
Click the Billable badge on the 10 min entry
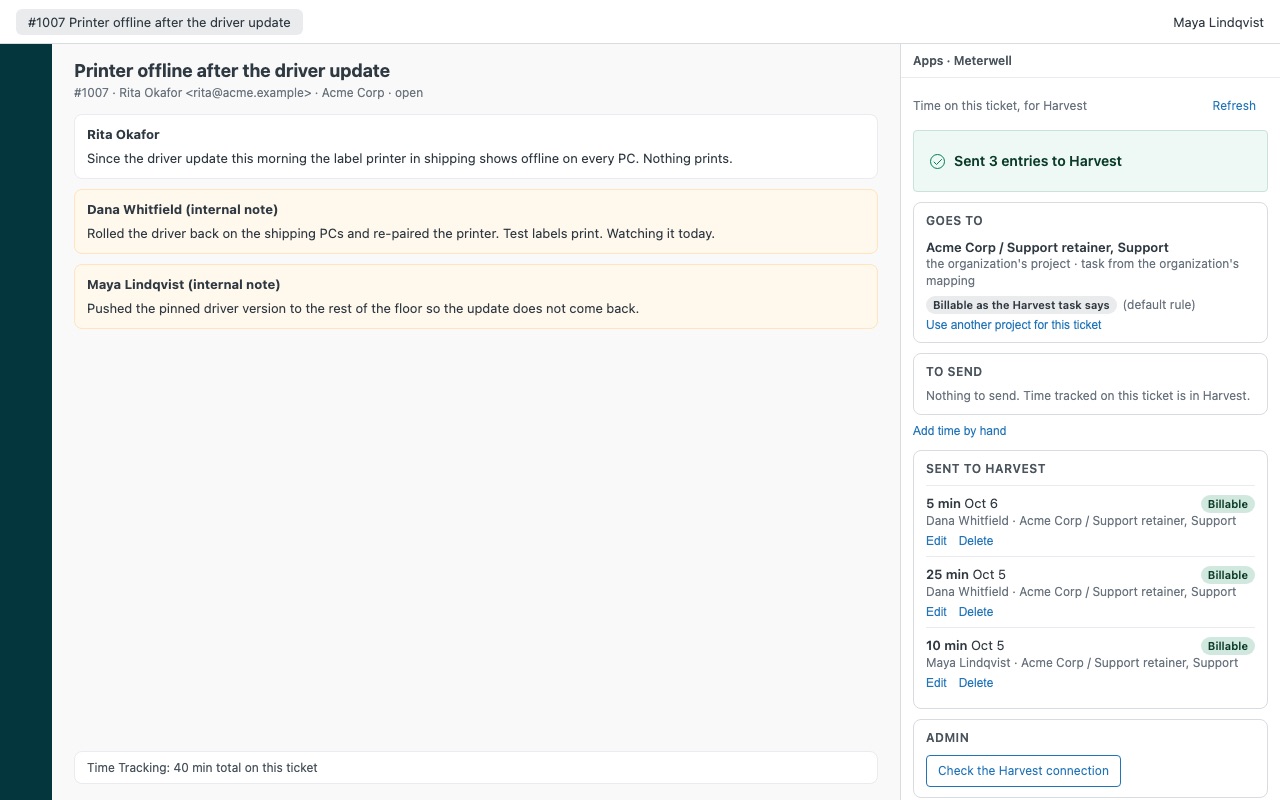[1227, 646]
